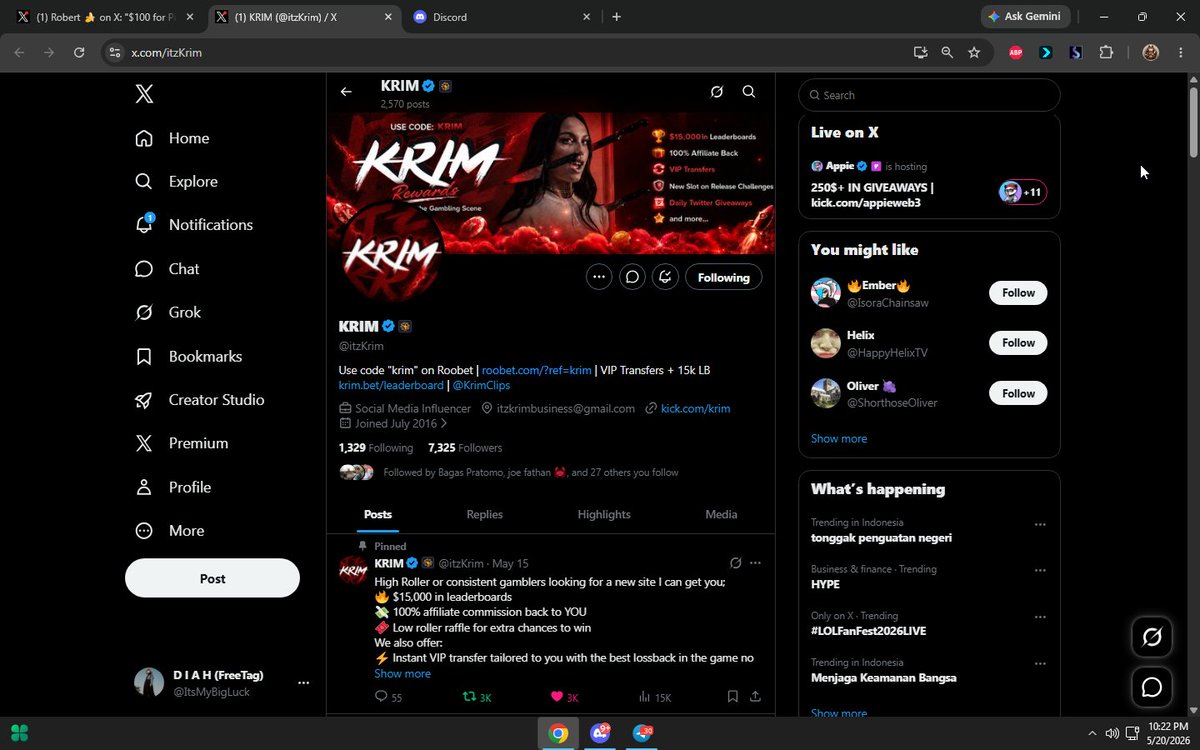
Task: Follow Helix @HappyHelixTV
Action: [1019, 343]
